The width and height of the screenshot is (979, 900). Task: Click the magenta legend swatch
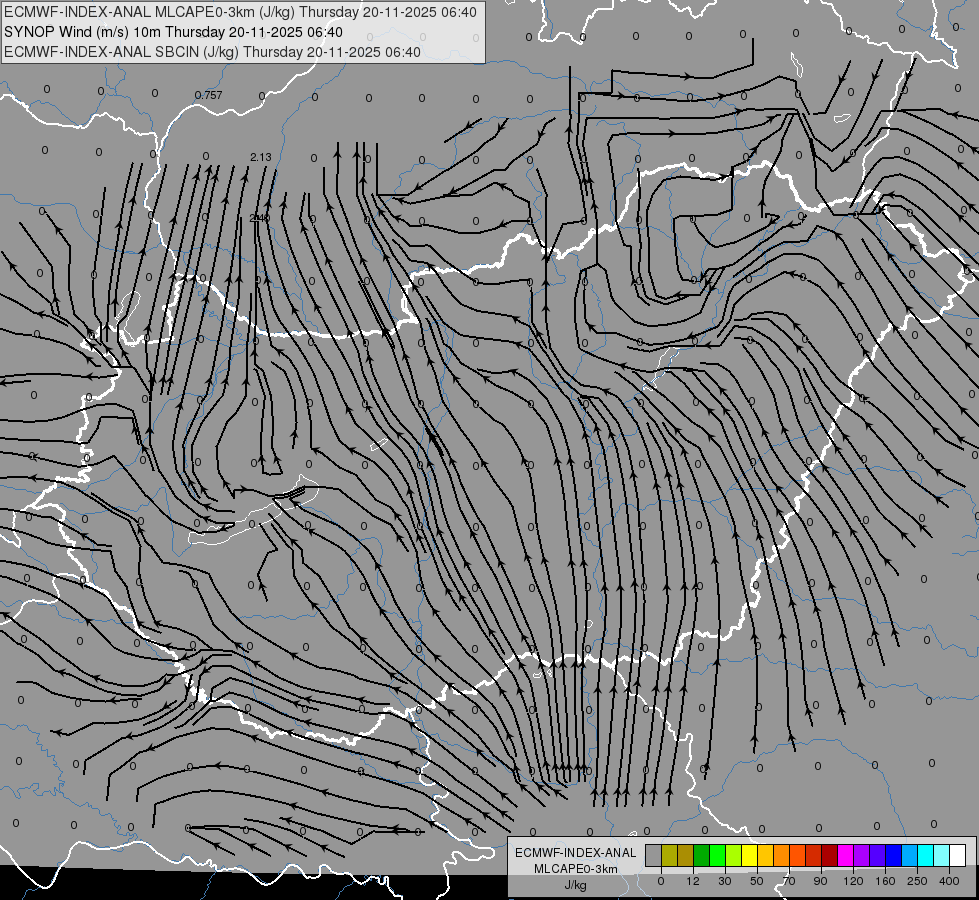pyautogui.click(x=845, y=855)
